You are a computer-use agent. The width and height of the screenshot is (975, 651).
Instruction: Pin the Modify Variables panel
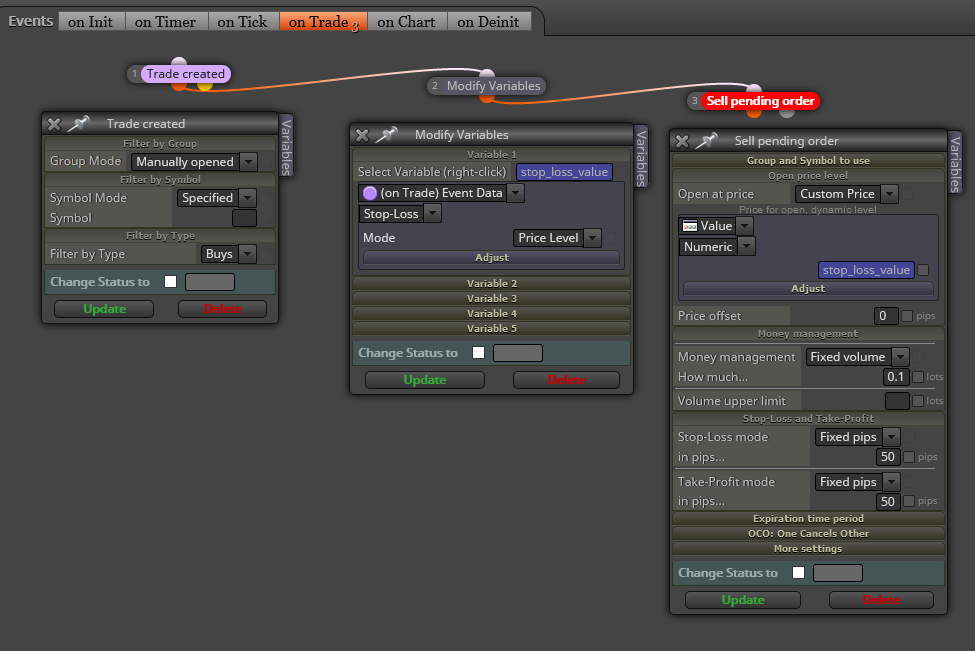point(386,134)
